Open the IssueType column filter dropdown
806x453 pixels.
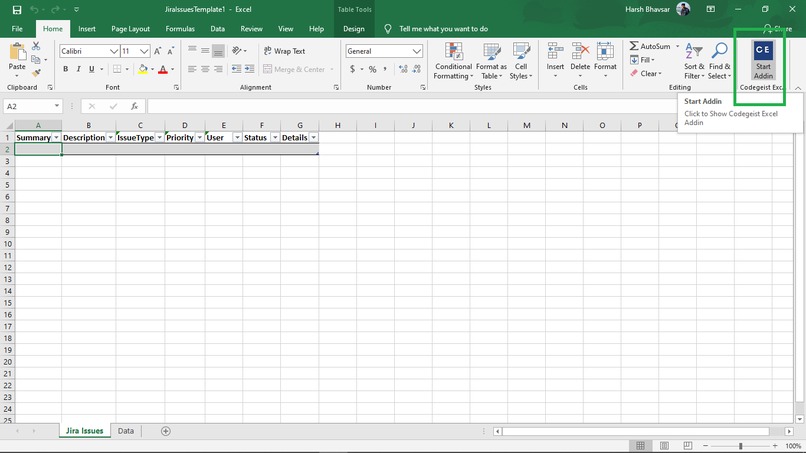(x=159, y=138)
